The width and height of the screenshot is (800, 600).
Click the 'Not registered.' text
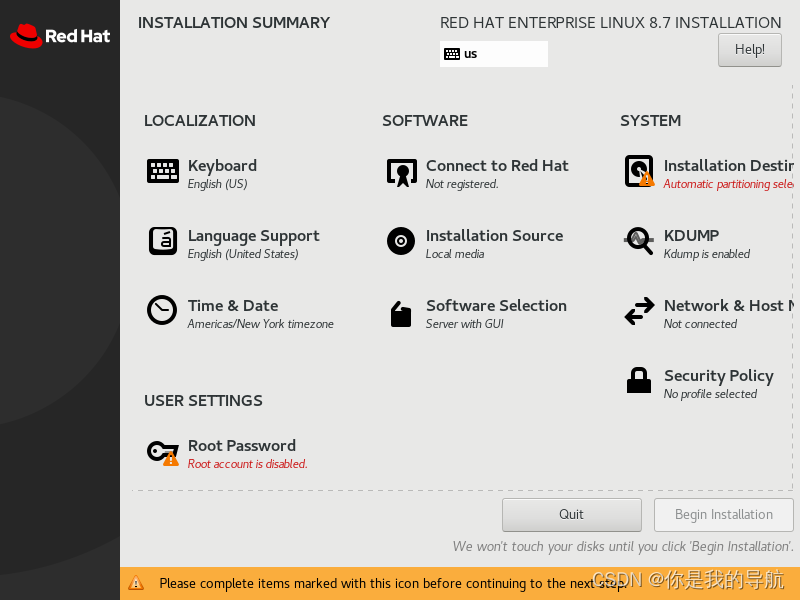[462, 184]
